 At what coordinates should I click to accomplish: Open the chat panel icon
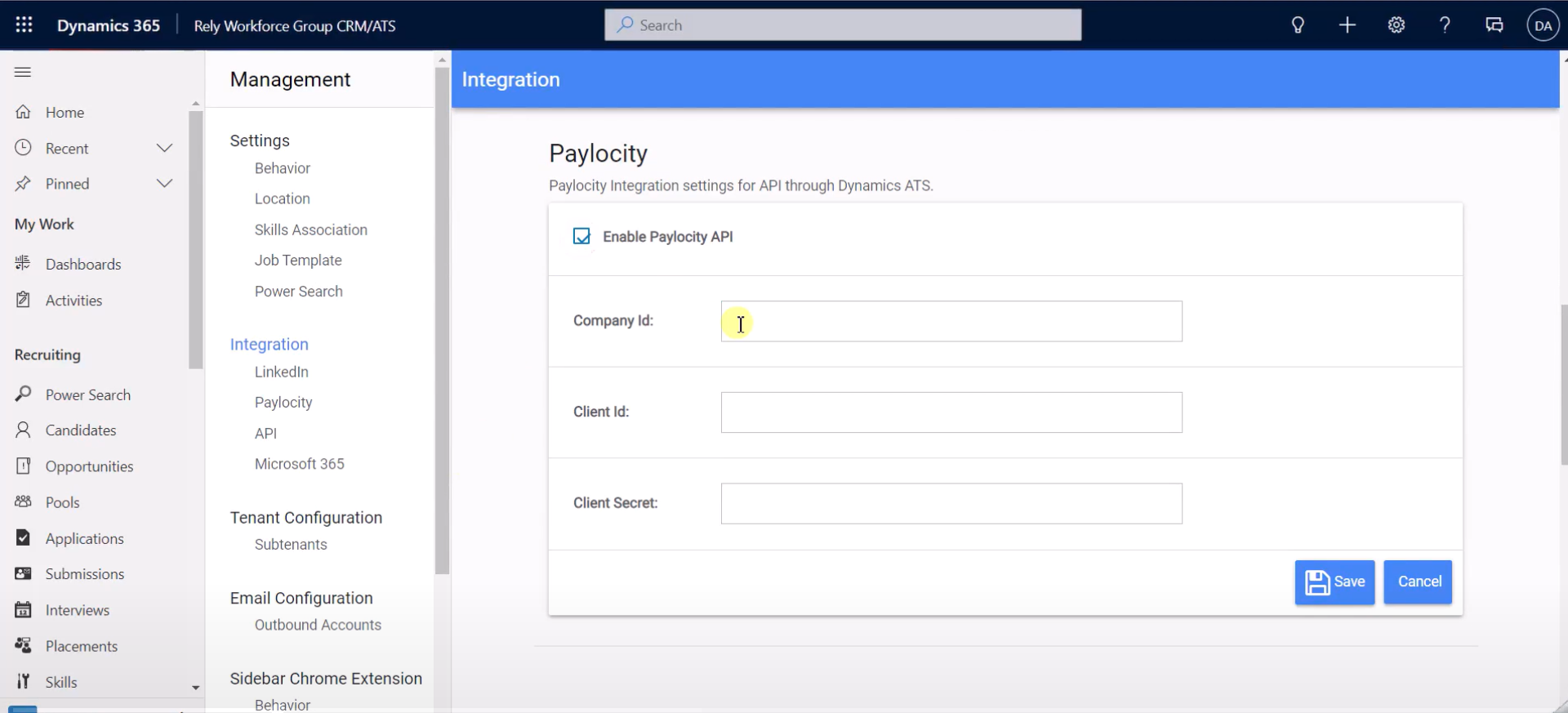(x=1494, y=25)
